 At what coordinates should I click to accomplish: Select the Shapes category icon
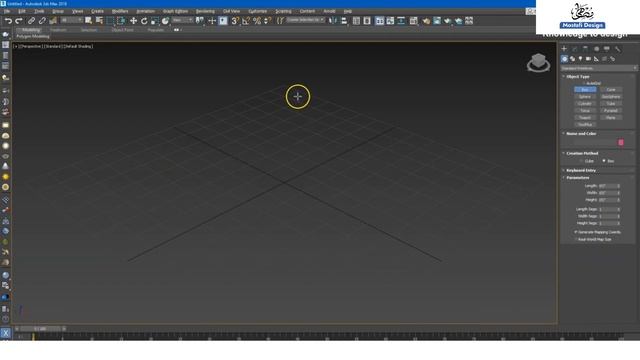572,59
